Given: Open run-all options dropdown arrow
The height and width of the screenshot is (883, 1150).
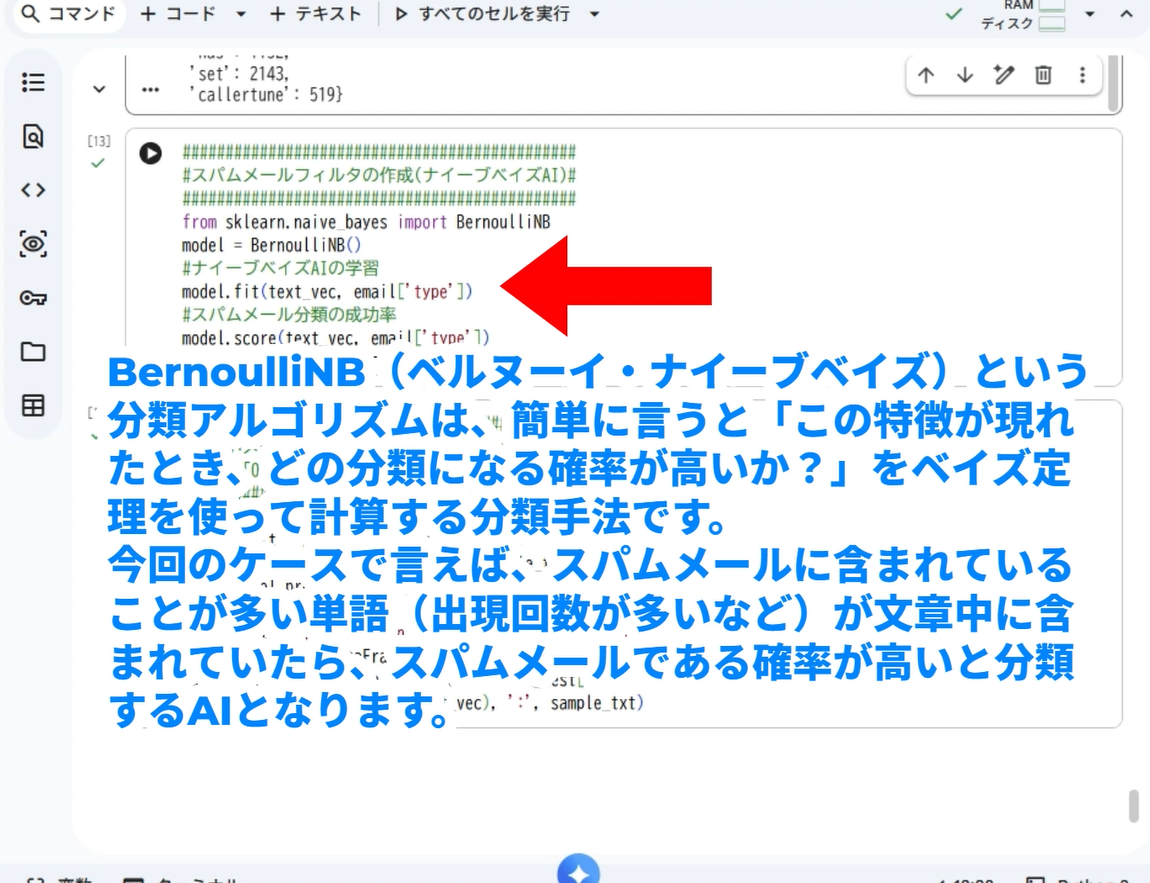Looking at the screenshot, I should click(x=595, y=14).
